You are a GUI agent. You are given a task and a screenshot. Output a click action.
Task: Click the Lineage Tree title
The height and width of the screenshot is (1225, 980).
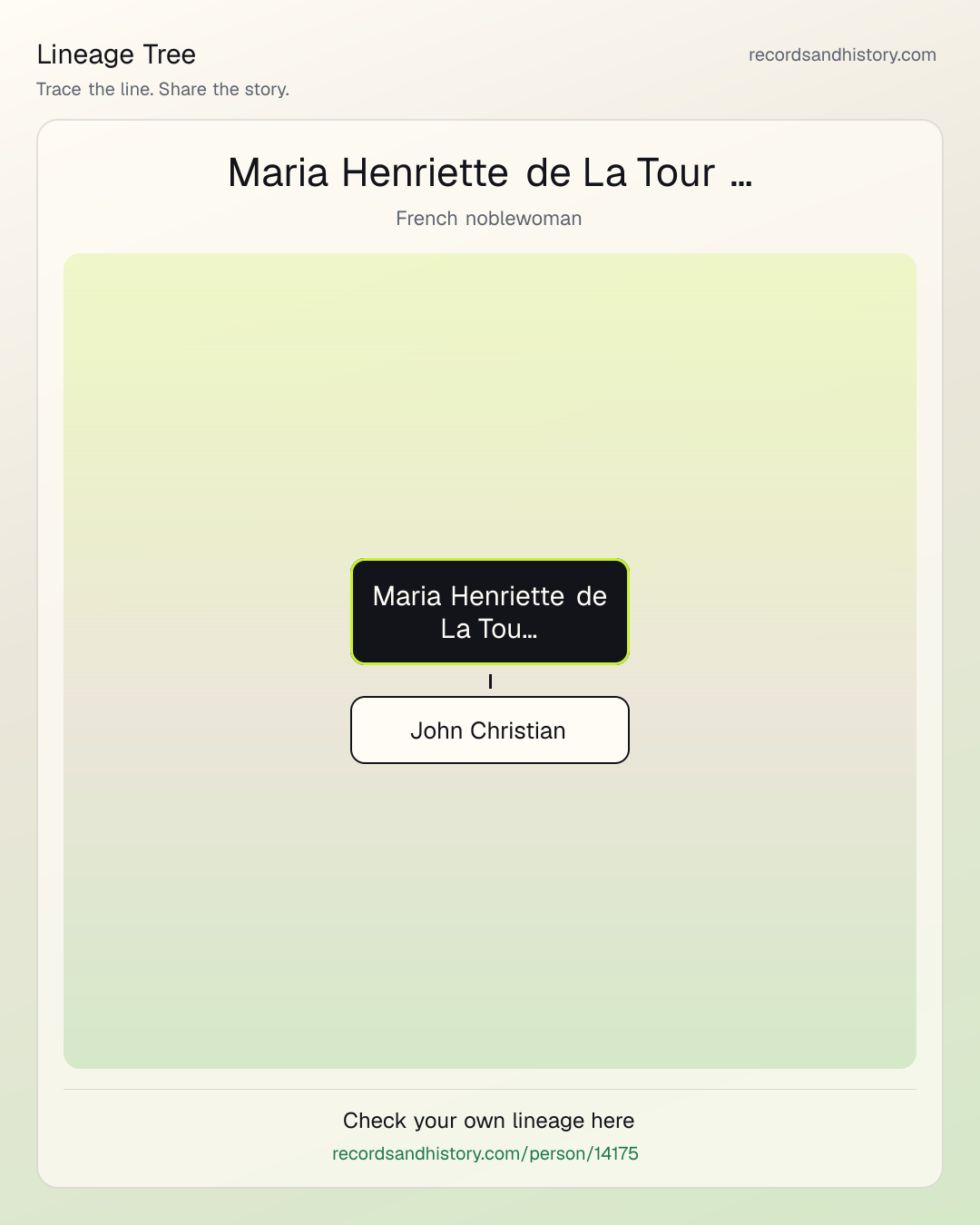(x=116, y=54)
